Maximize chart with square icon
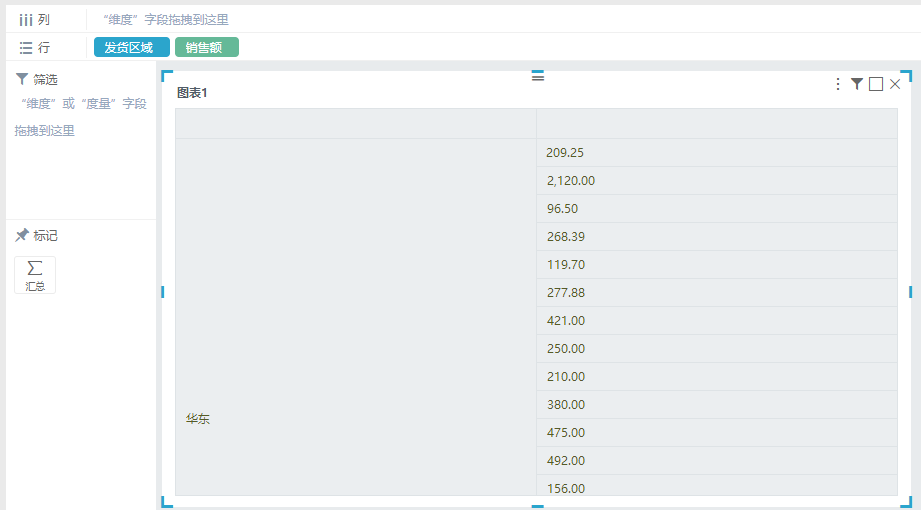 [876, 84]
